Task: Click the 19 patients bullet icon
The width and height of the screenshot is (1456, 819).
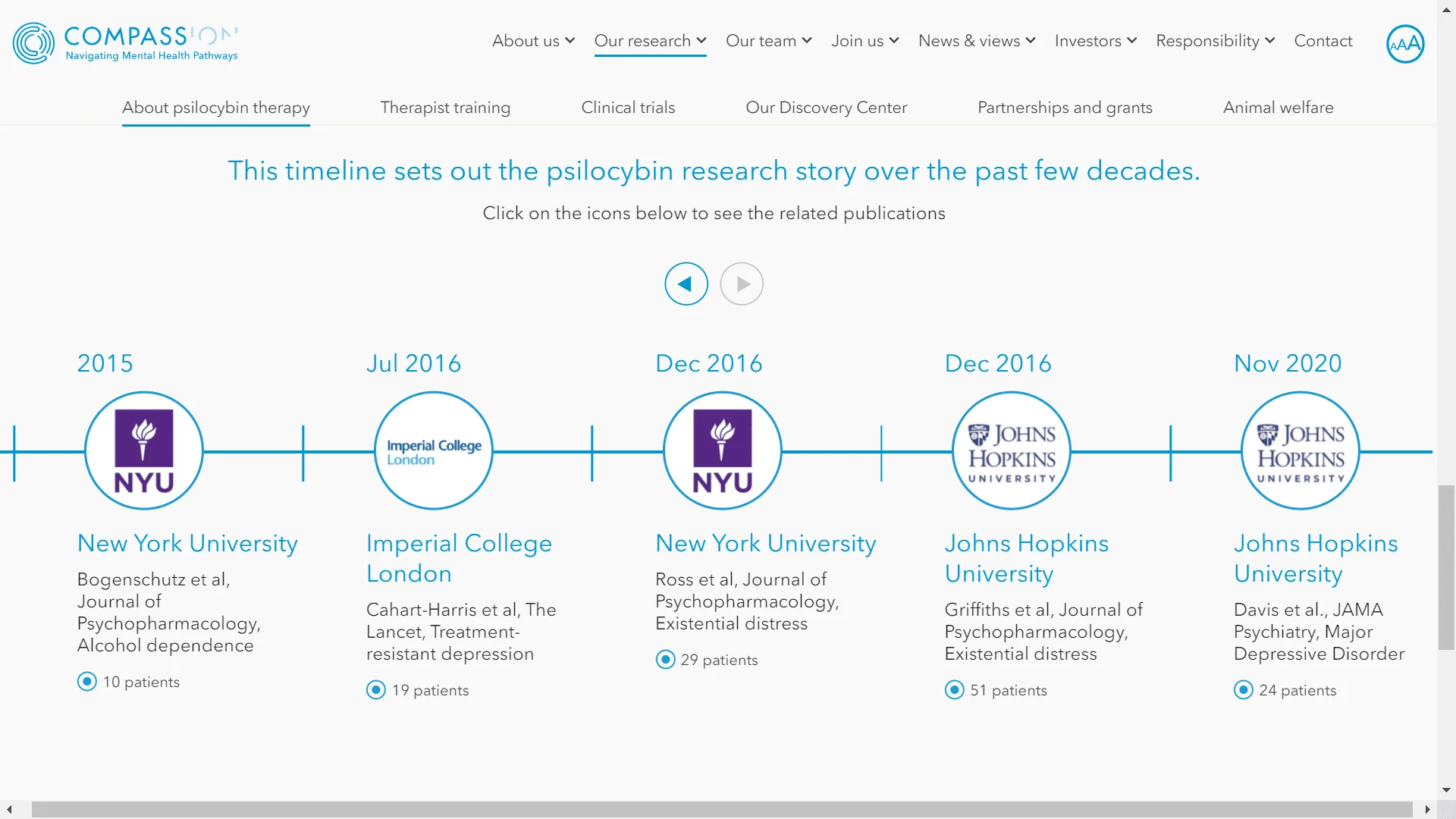Action: tap(376, 689)
